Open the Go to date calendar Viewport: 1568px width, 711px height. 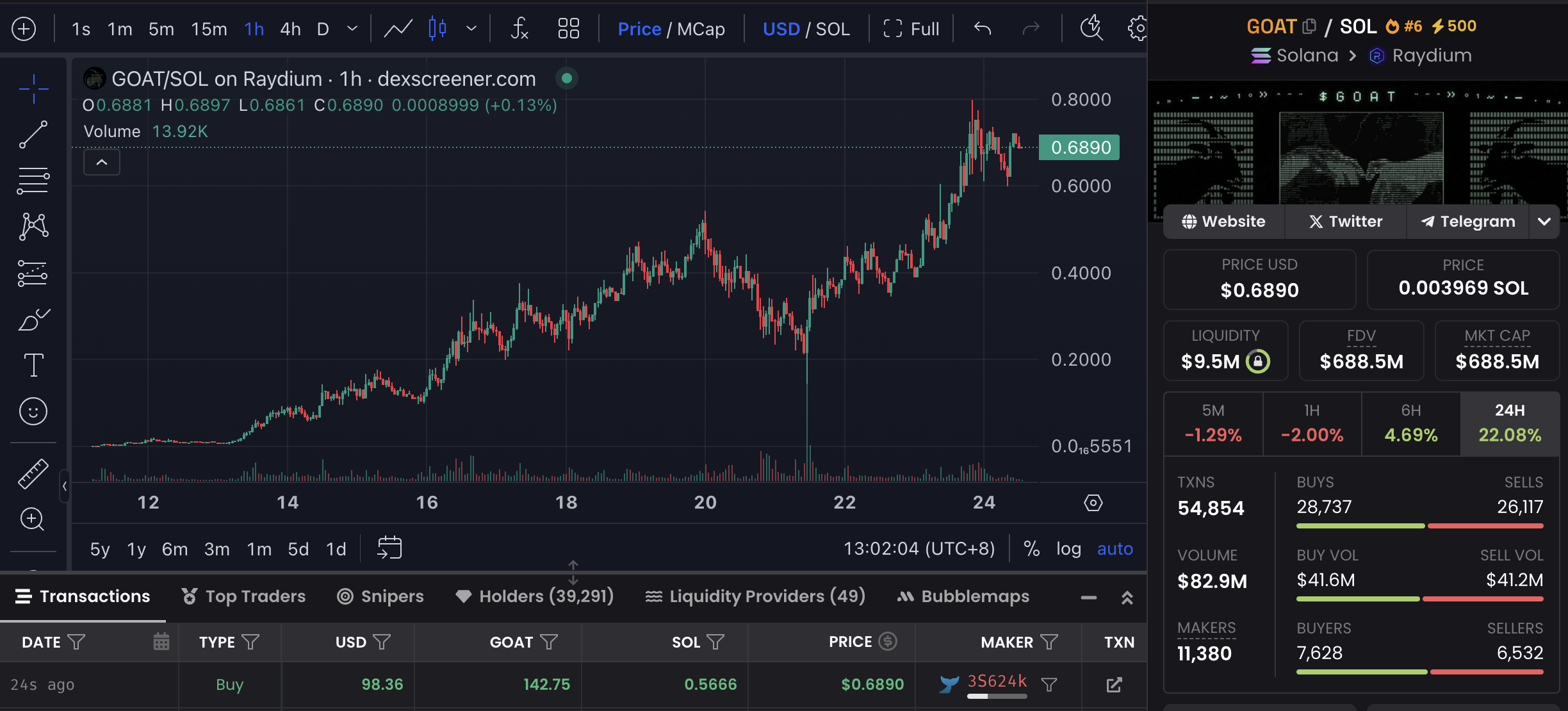click(x=389, y=548)
